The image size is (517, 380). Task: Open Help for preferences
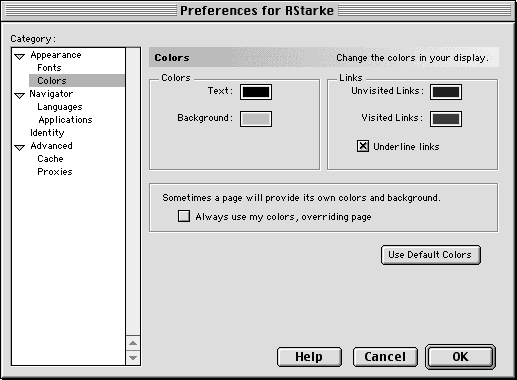tap(309, 357)
